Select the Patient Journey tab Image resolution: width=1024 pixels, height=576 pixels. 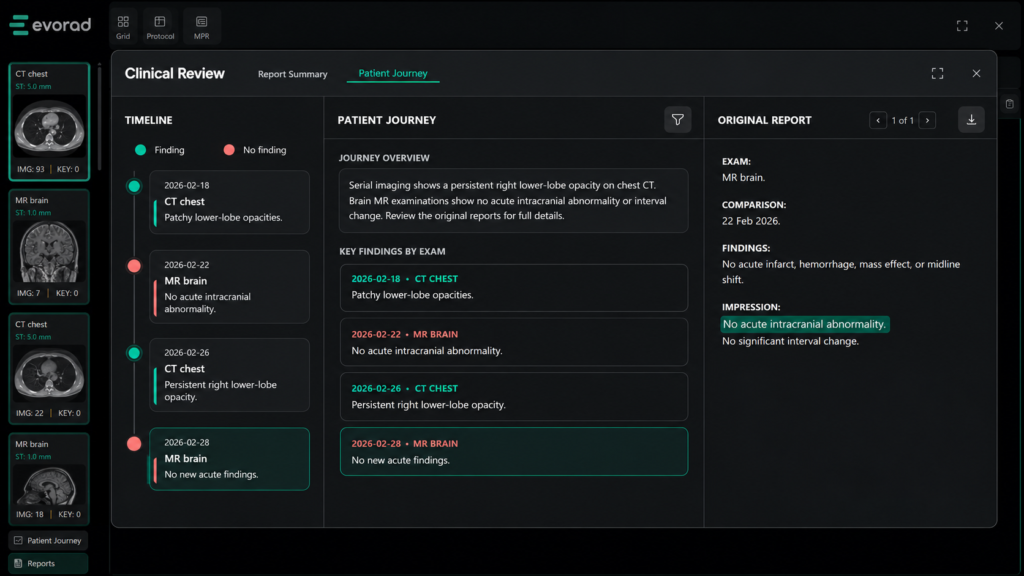pos(392,73)
